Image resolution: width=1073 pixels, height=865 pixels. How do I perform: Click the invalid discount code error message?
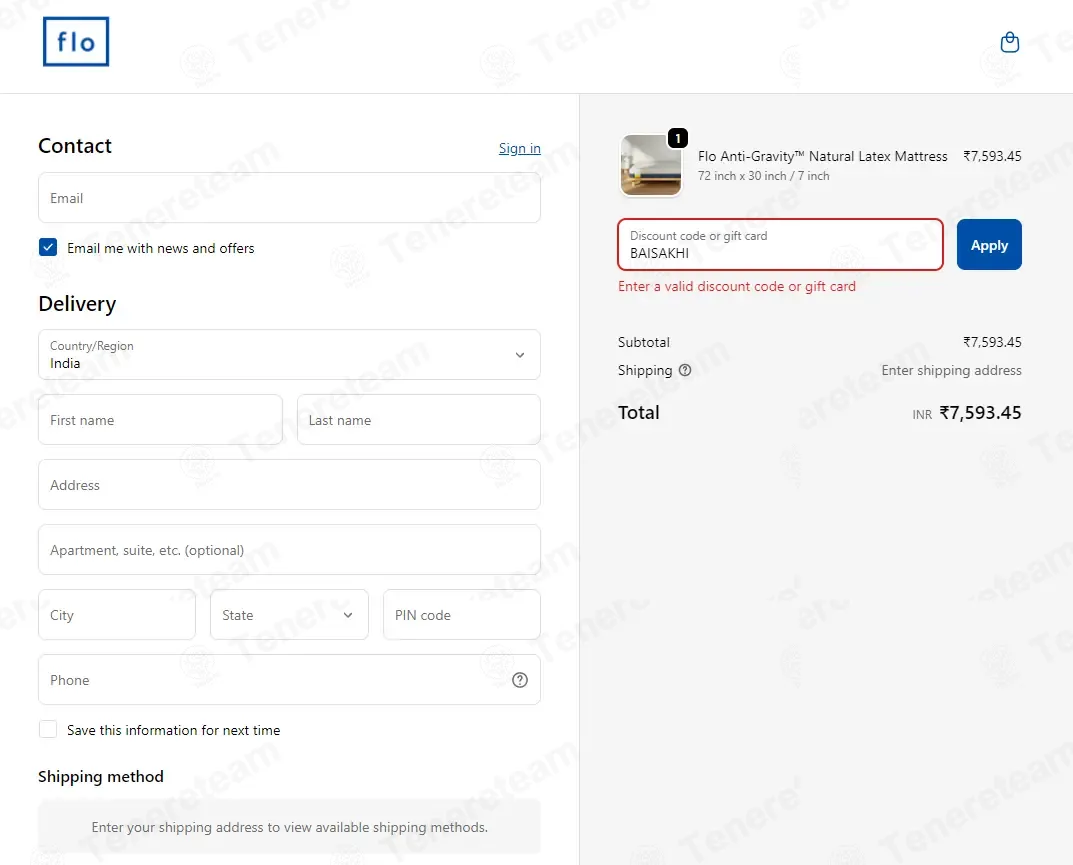(737, 286)
